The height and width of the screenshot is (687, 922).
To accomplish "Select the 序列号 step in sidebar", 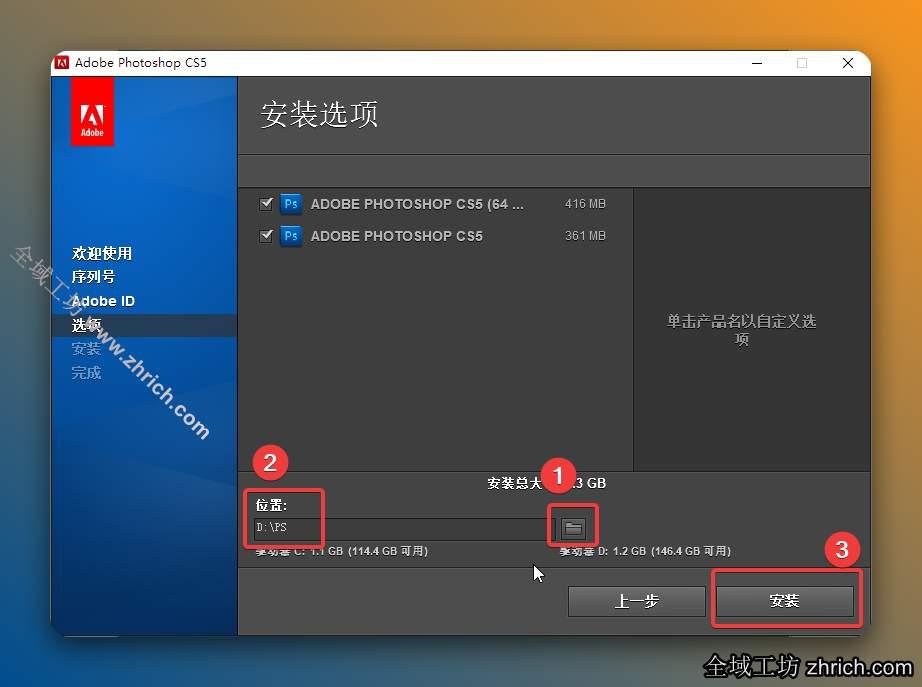I will point(93,276).
